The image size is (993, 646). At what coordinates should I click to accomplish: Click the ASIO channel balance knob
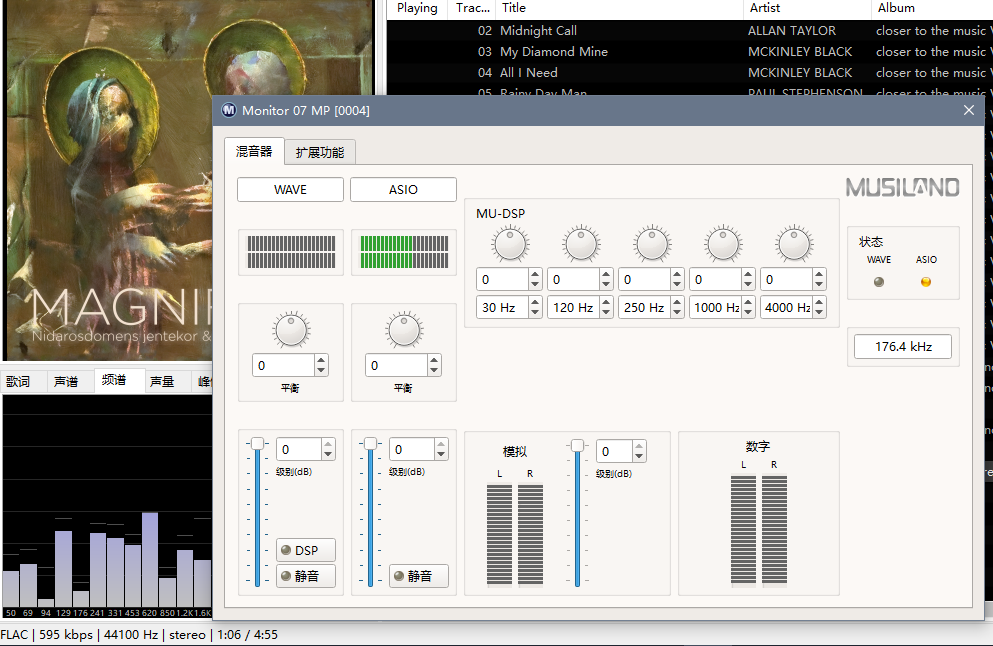click(x=403, y=330)
